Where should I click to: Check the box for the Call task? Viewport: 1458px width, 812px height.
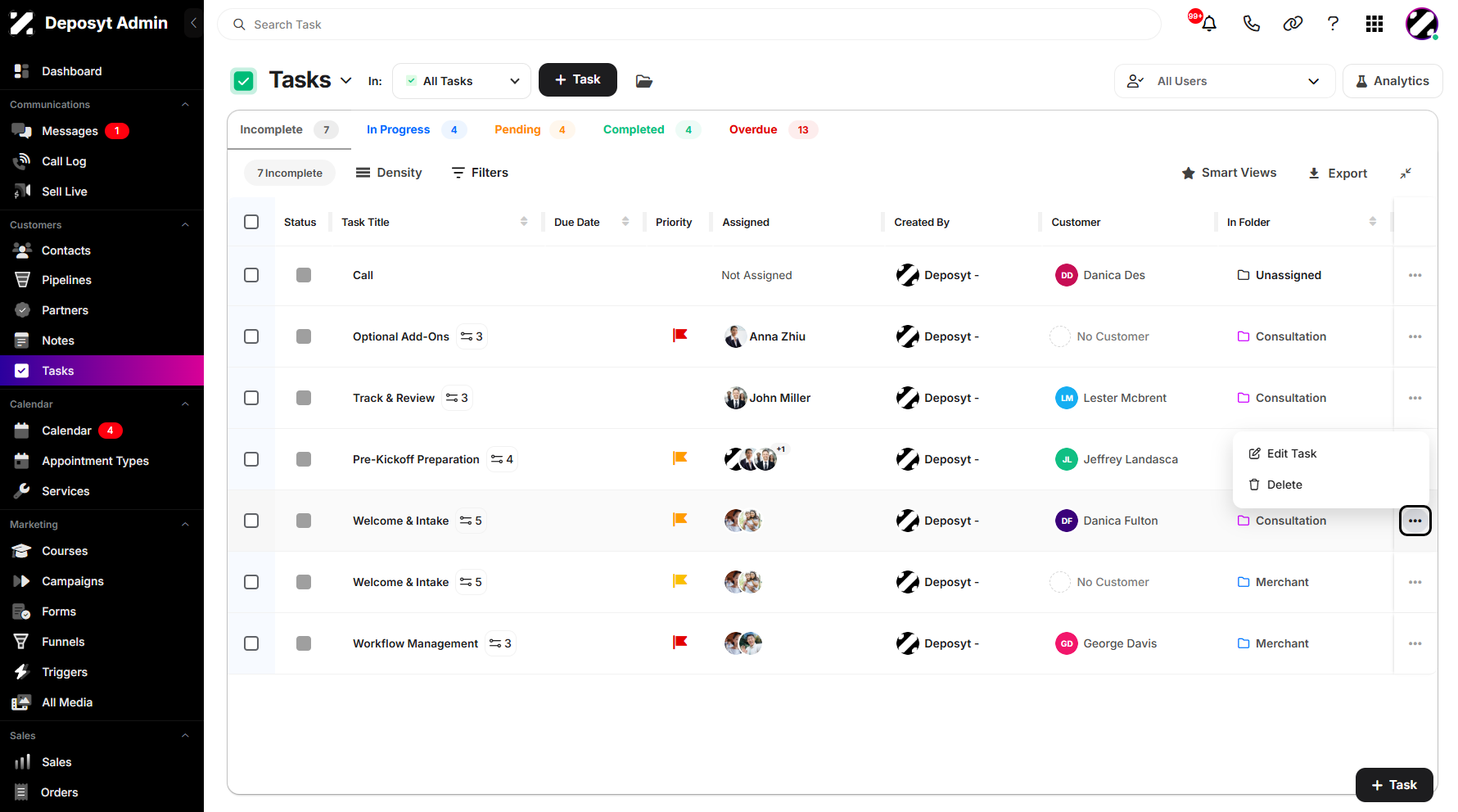[251, 275]
